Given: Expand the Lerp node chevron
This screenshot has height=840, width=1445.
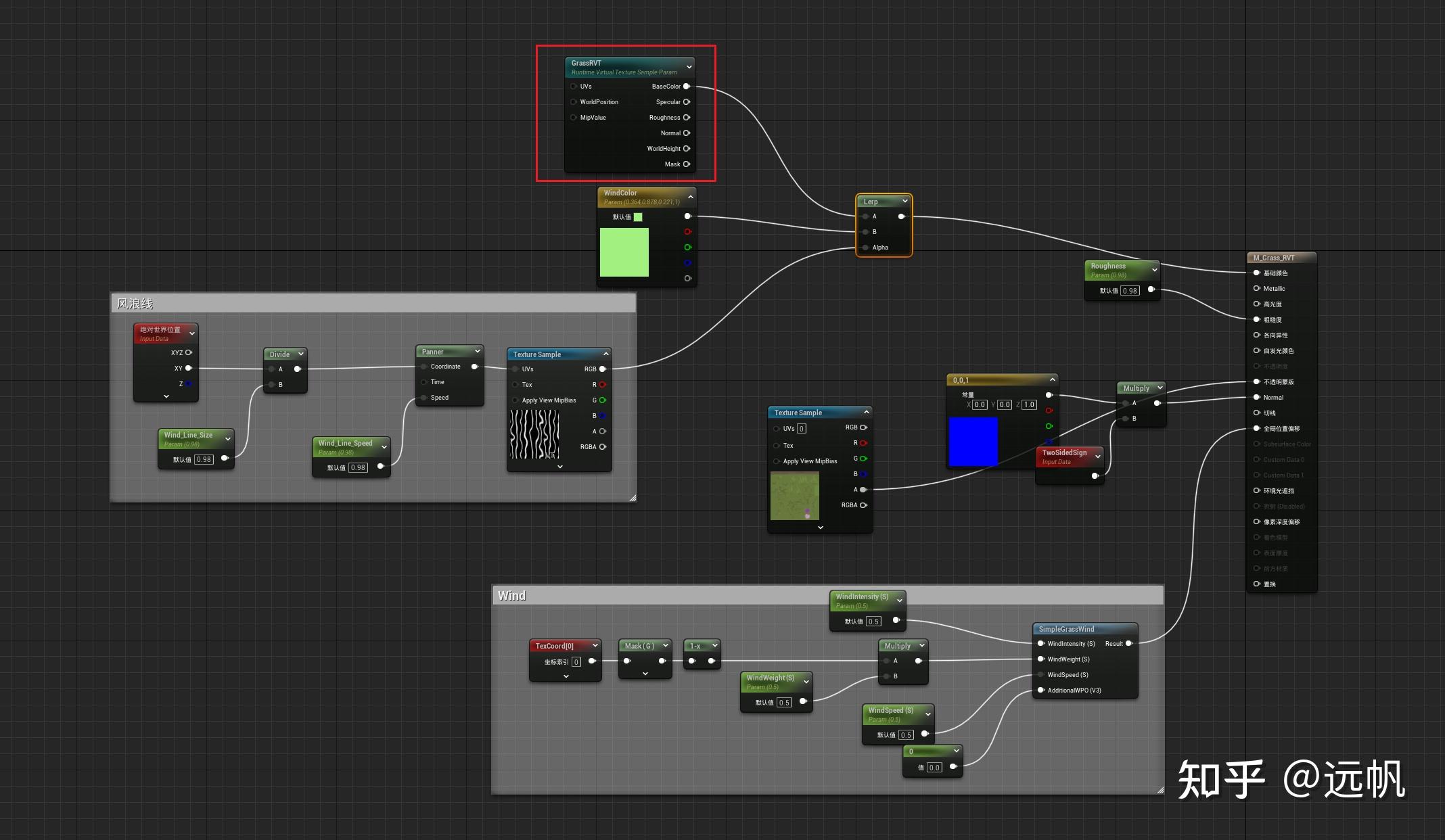Looking at the screenshot, I should point(904,201).
